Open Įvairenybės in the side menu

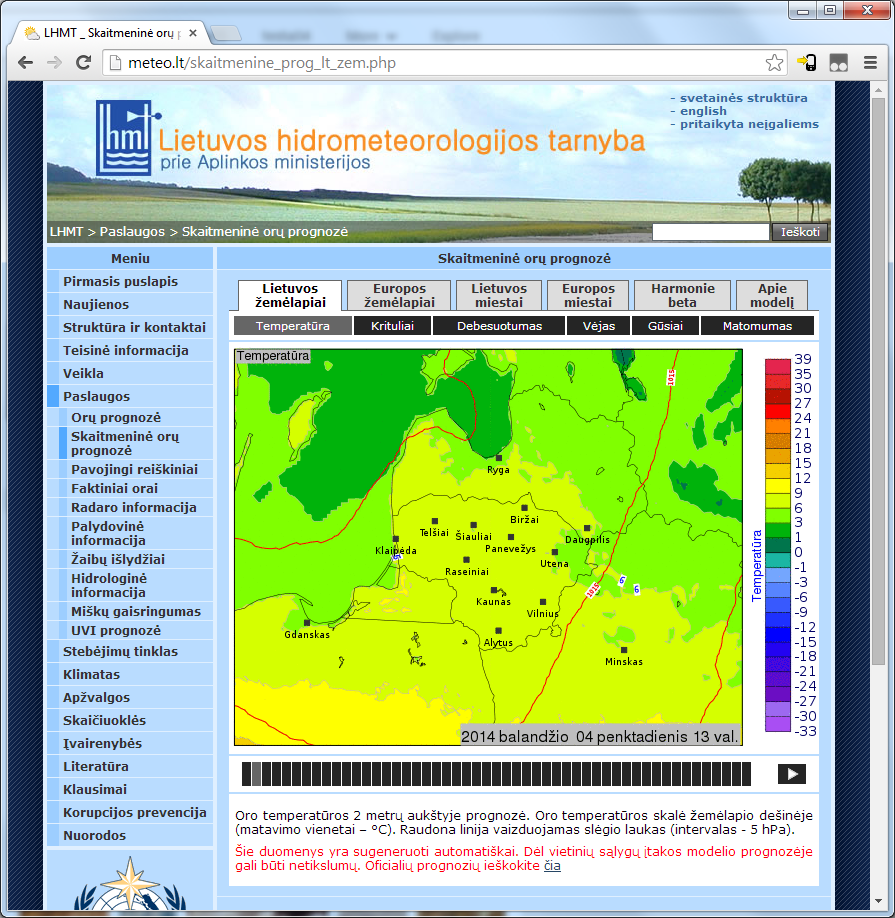click(x=130, y=743)
